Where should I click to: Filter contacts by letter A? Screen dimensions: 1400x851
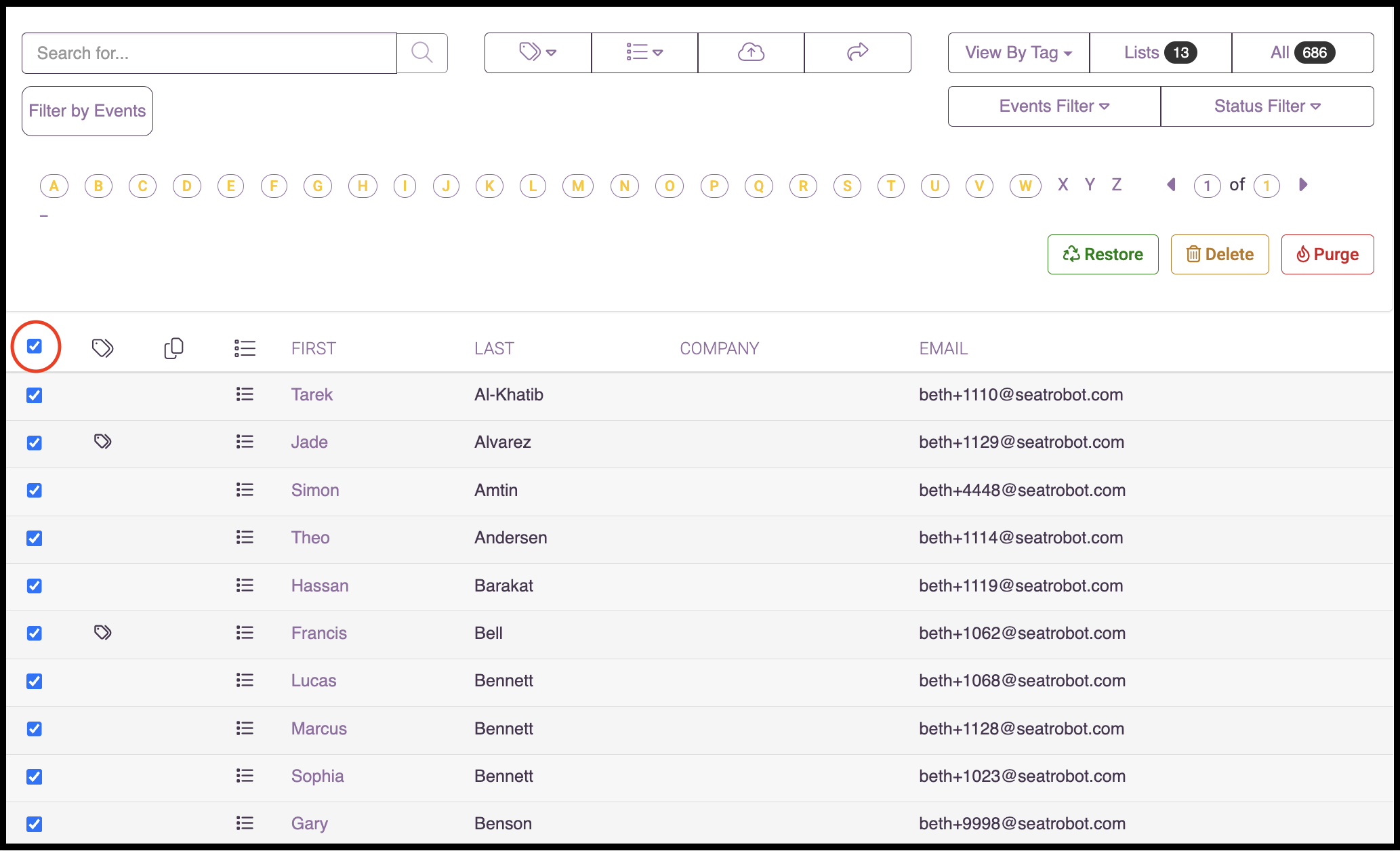tap(54, 186)
